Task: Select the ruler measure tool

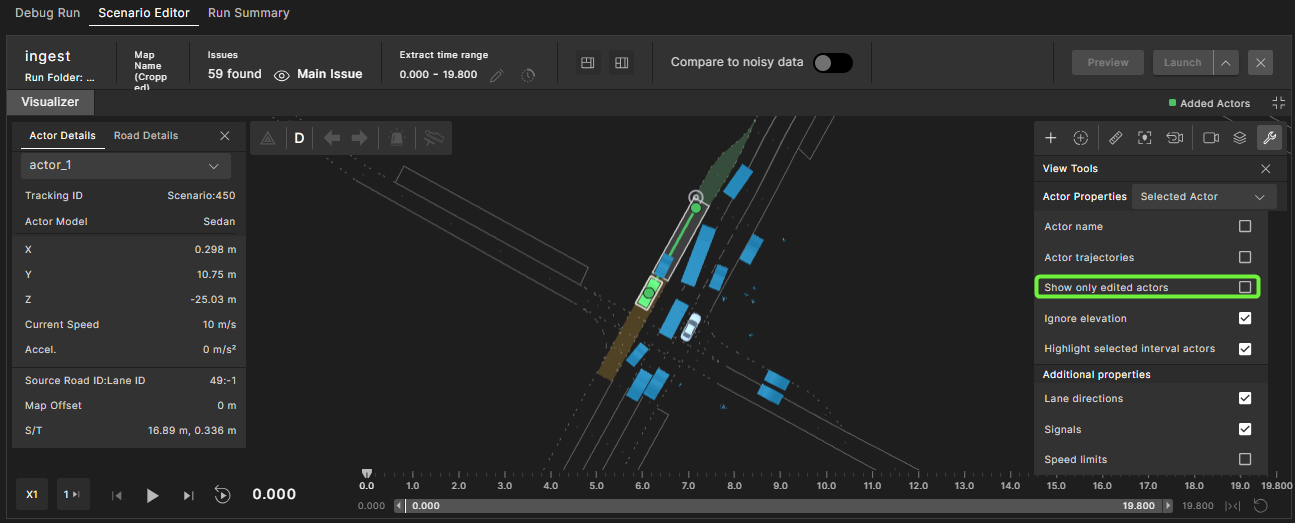Action: tap(1116, 138)
